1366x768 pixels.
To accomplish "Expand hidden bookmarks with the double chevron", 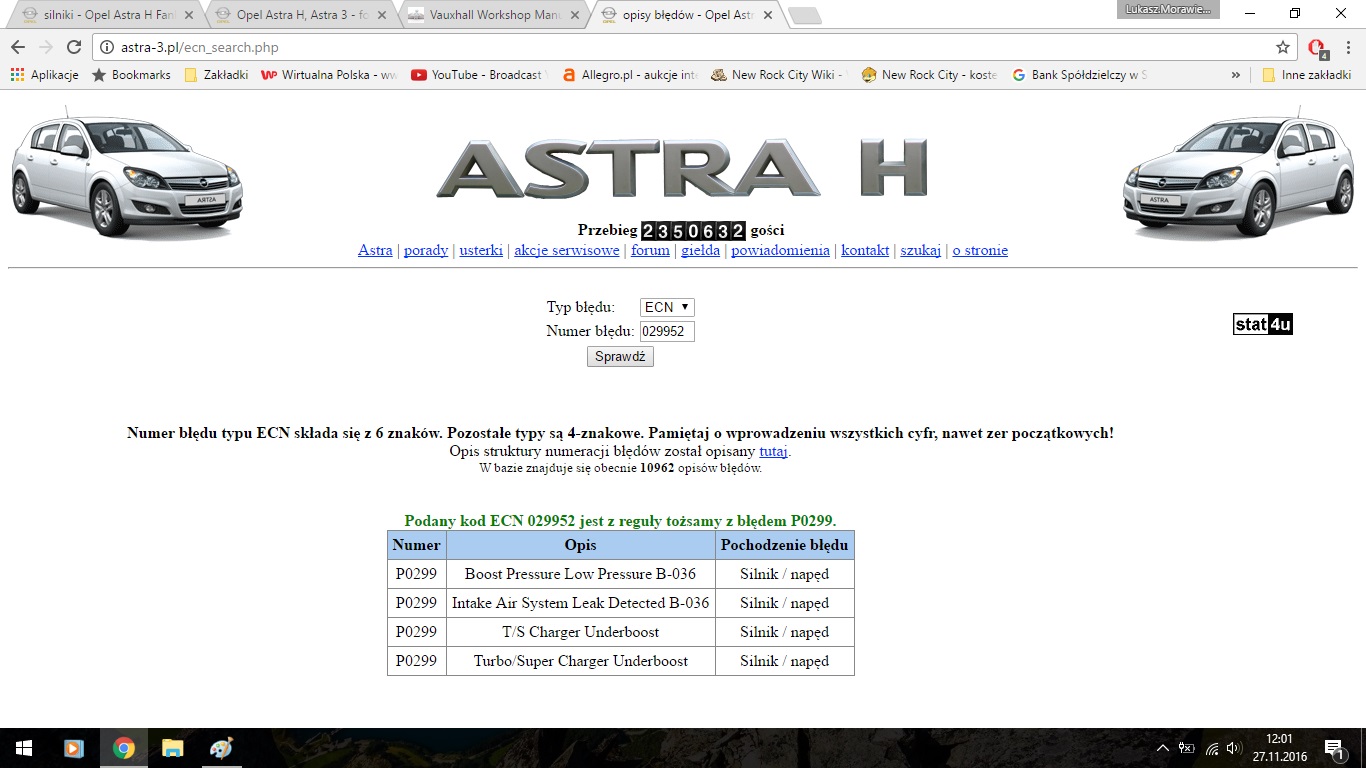I will pyautogui.click(x=1236, y=75).
